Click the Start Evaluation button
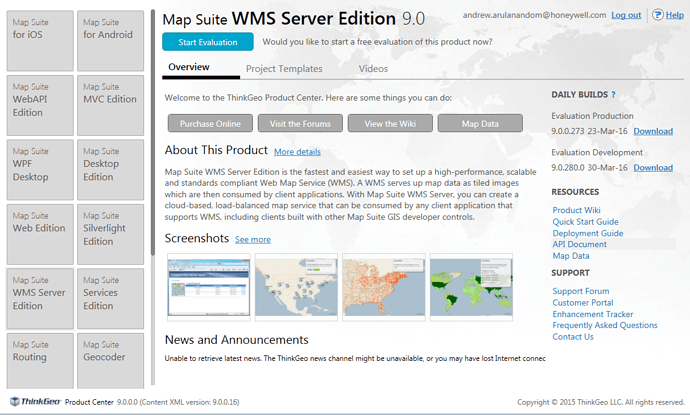This screenshot has height=415, width=690. (208, 42)
